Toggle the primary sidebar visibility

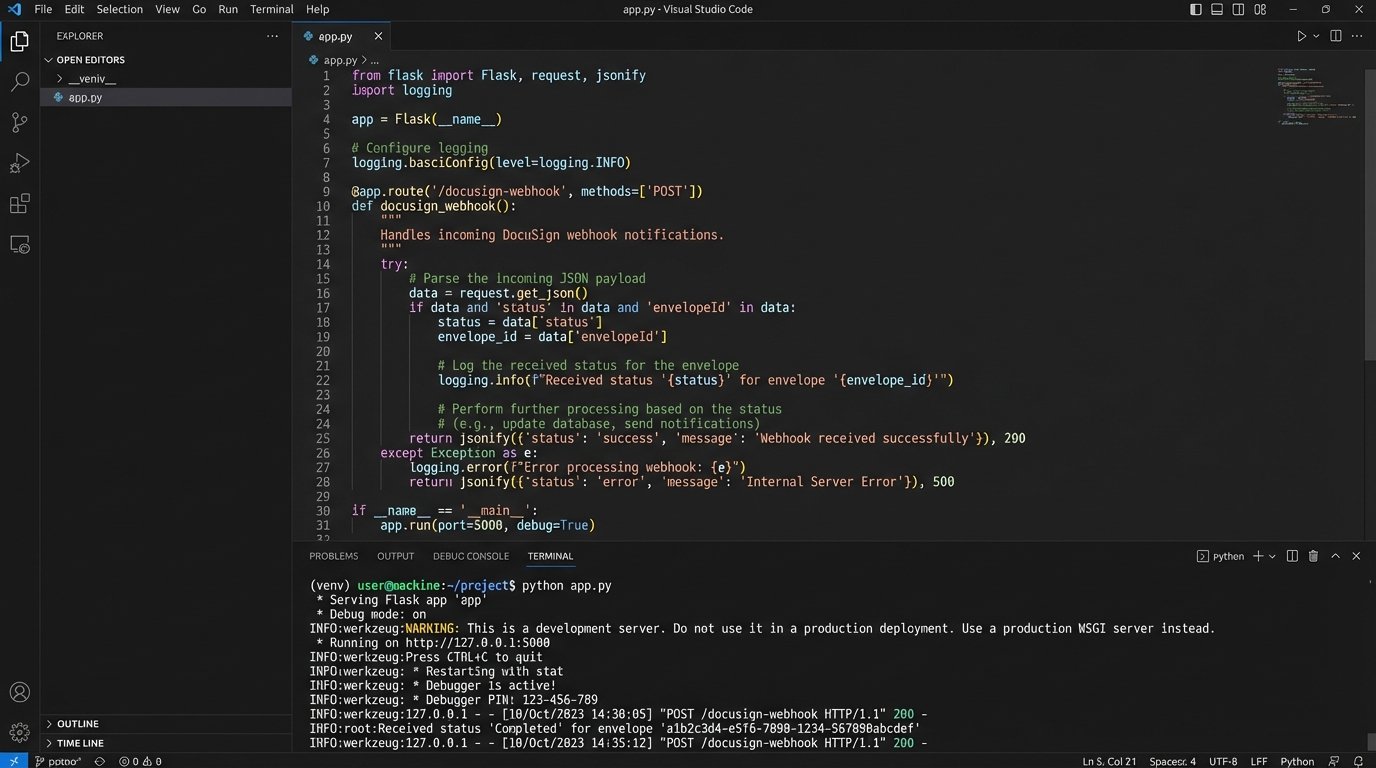coord(1196,9)
